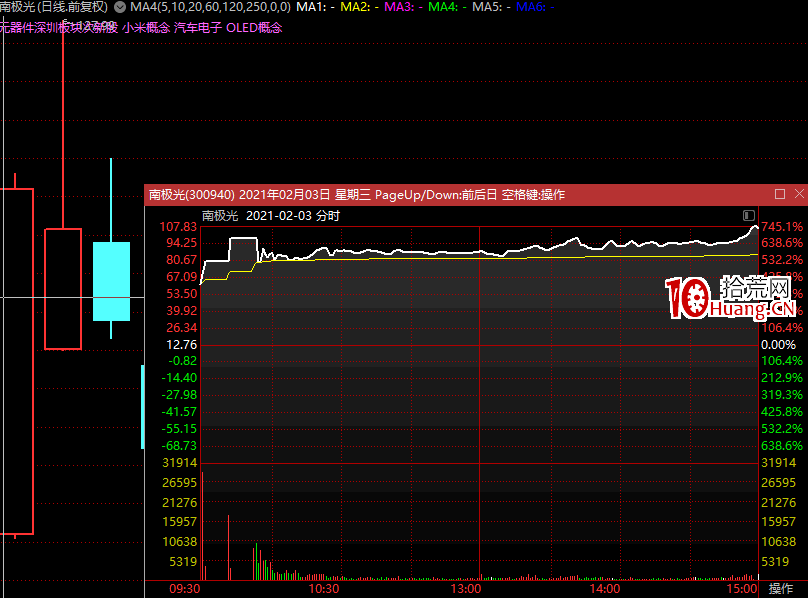Click the grey MA5 label

(x=491, y=7)
